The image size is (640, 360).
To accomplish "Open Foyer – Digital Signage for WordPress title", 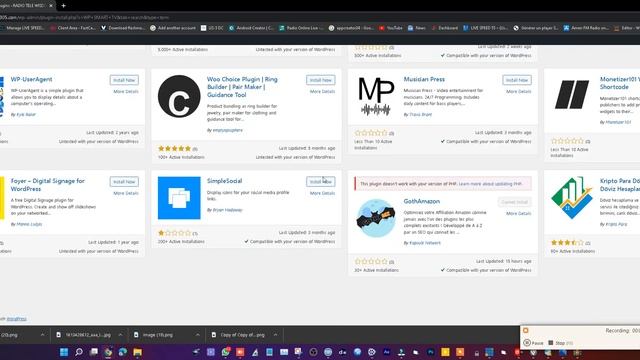I will [x=47, y=185].
